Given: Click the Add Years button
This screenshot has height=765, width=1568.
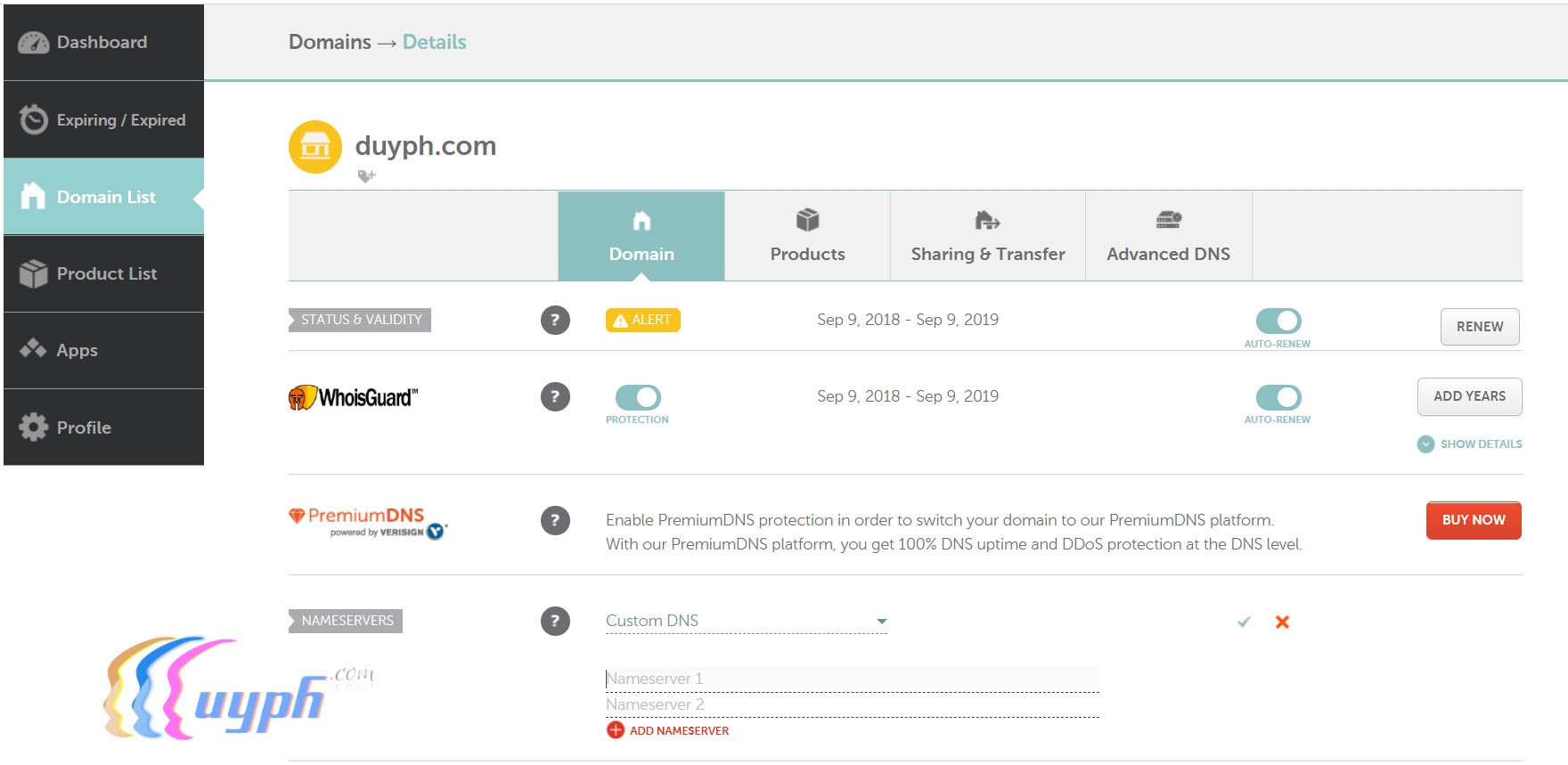Looking at the screenshot, I should pos(1469,396).
